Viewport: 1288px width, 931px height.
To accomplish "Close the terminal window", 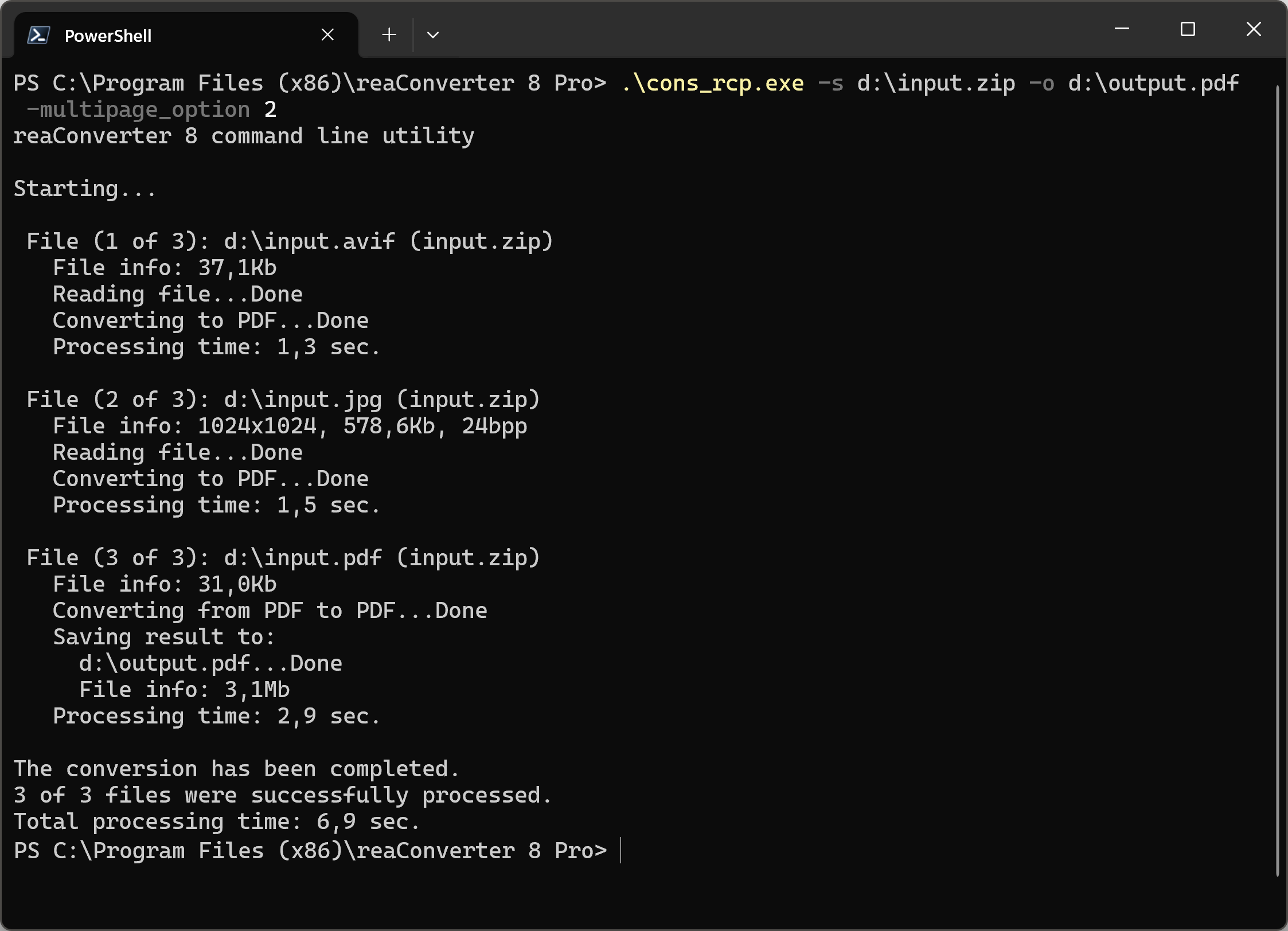I will click(x=1254, y=29).
